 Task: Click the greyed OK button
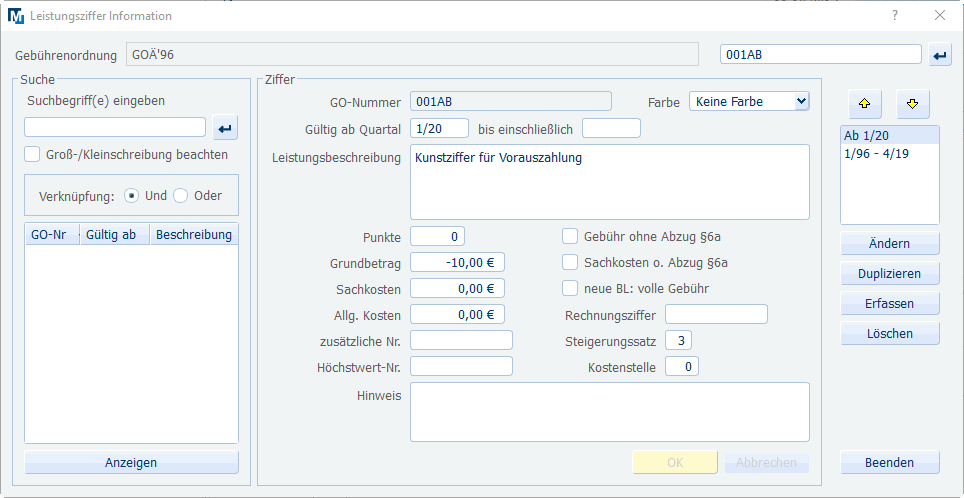point(675,462)
